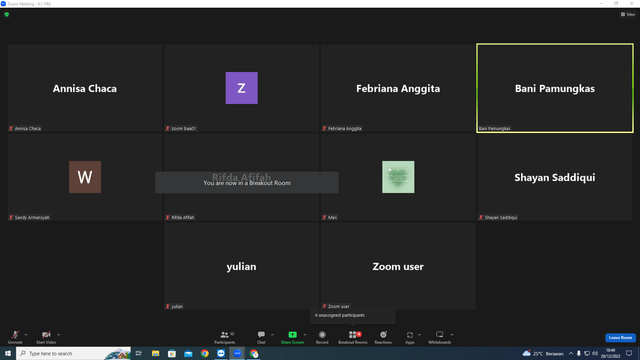640x360 pixels.
Task: Start recording the meeting
Action: (x=322, y=337)
